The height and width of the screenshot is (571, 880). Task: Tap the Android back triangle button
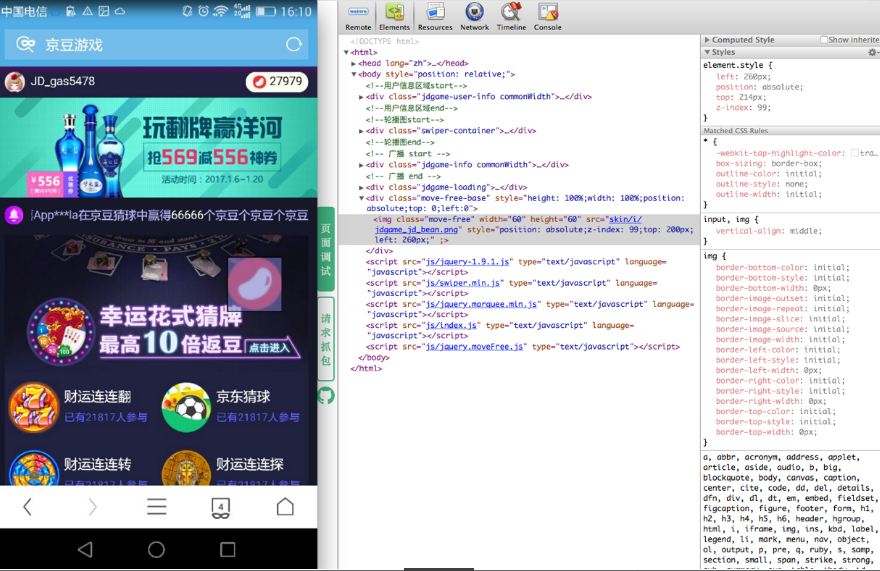click(85, 549)
